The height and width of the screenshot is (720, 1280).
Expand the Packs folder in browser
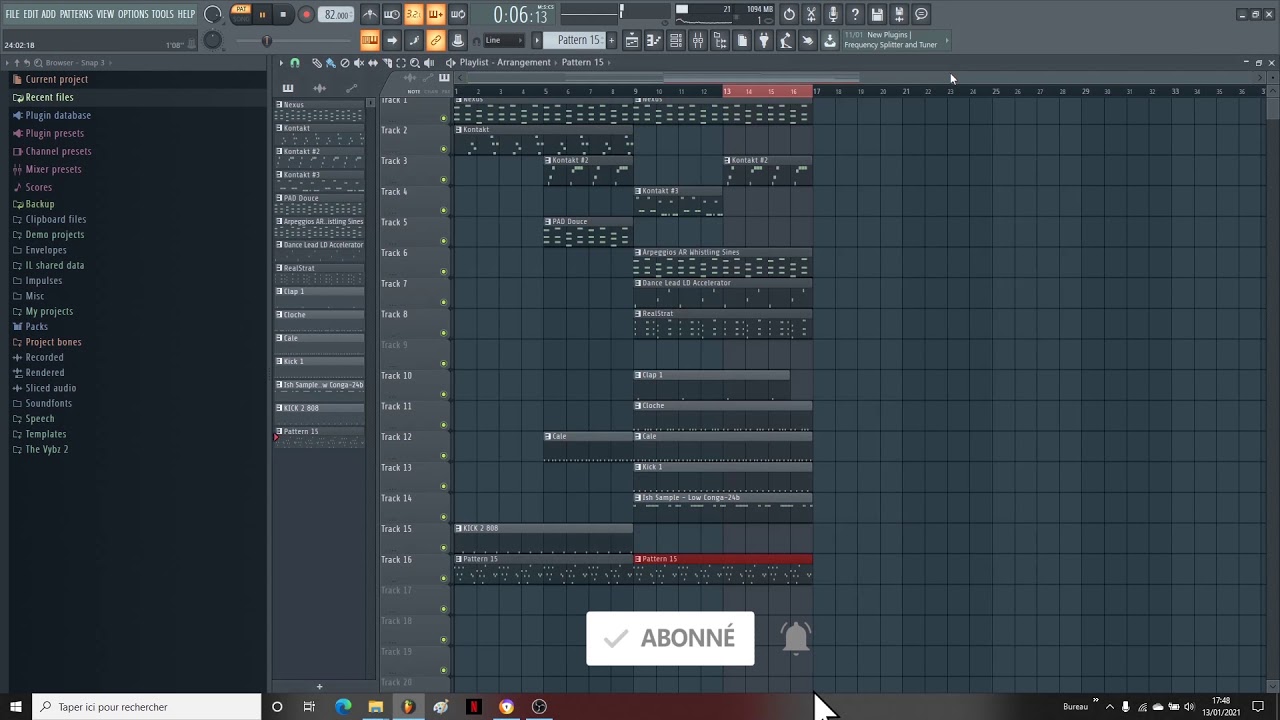36,326
